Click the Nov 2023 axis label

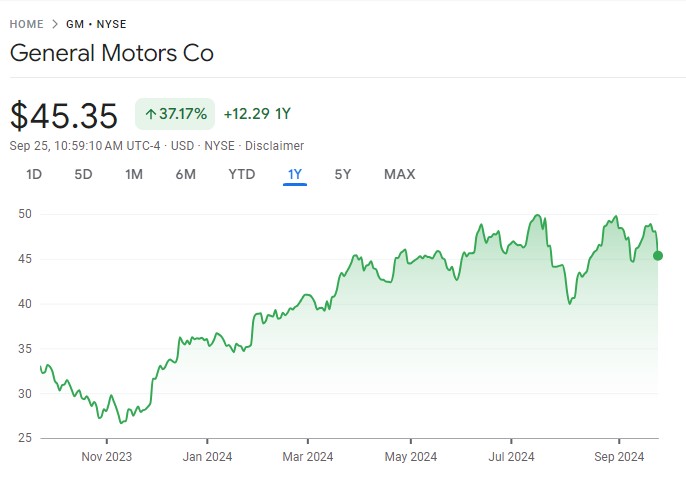point(106,457)
